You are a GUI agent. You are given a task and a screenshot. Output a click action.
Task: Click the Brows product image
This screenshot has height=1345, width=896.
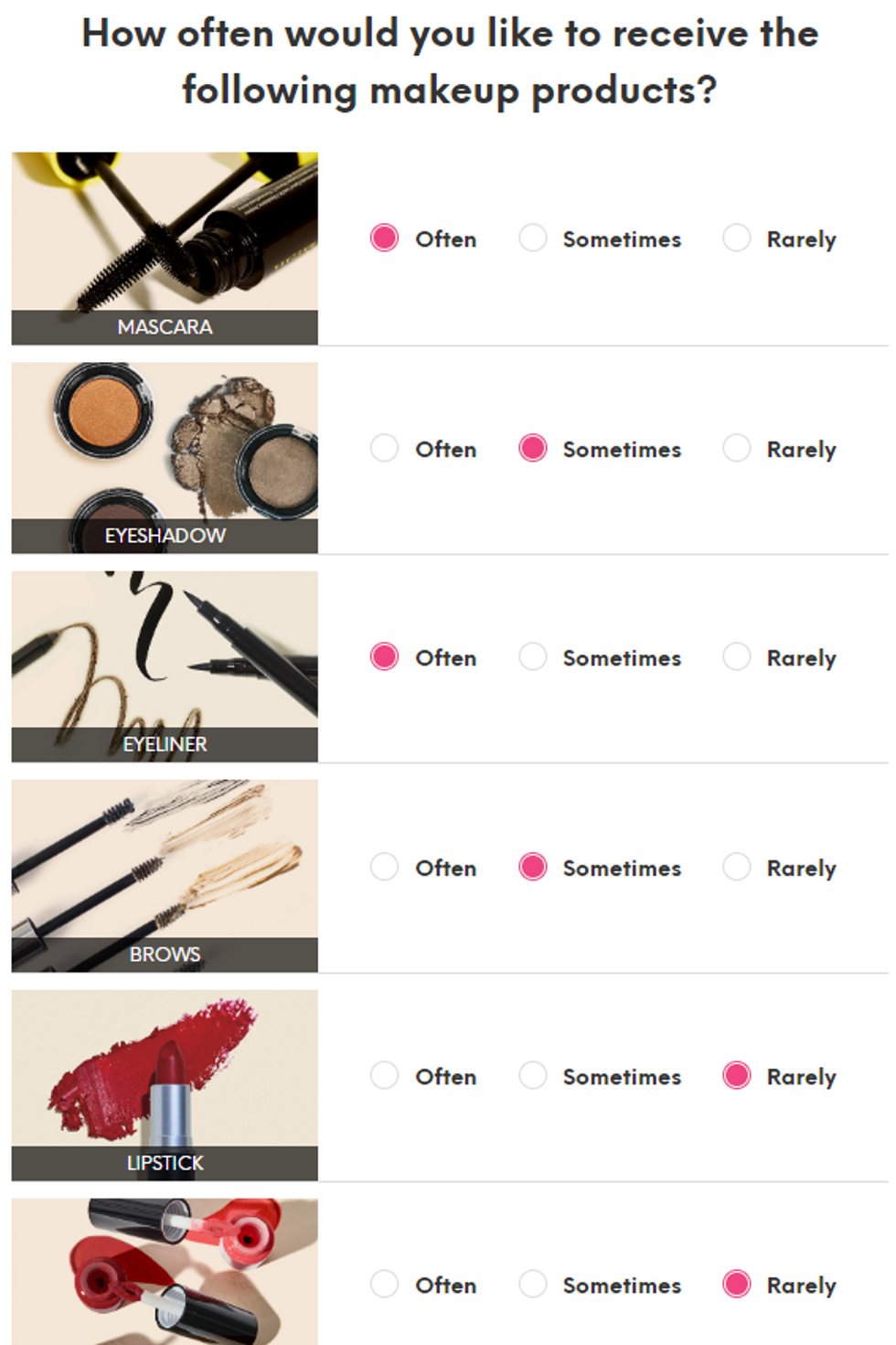(x=165, y=866)
